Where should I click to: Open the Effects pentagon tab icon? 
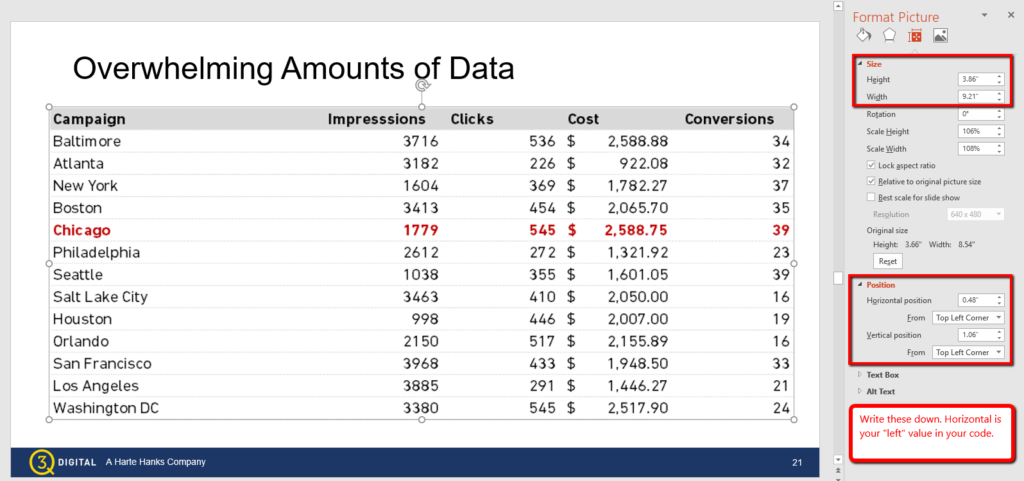pyautogui.click(x=889, y=36)
